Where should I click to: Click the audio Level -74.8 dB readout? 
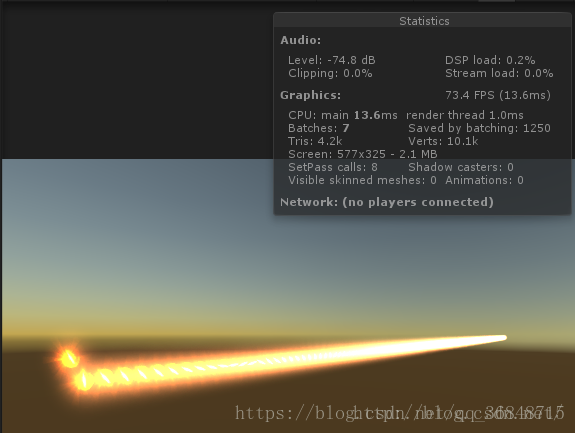pyautogui.click(x=332, y=60)
